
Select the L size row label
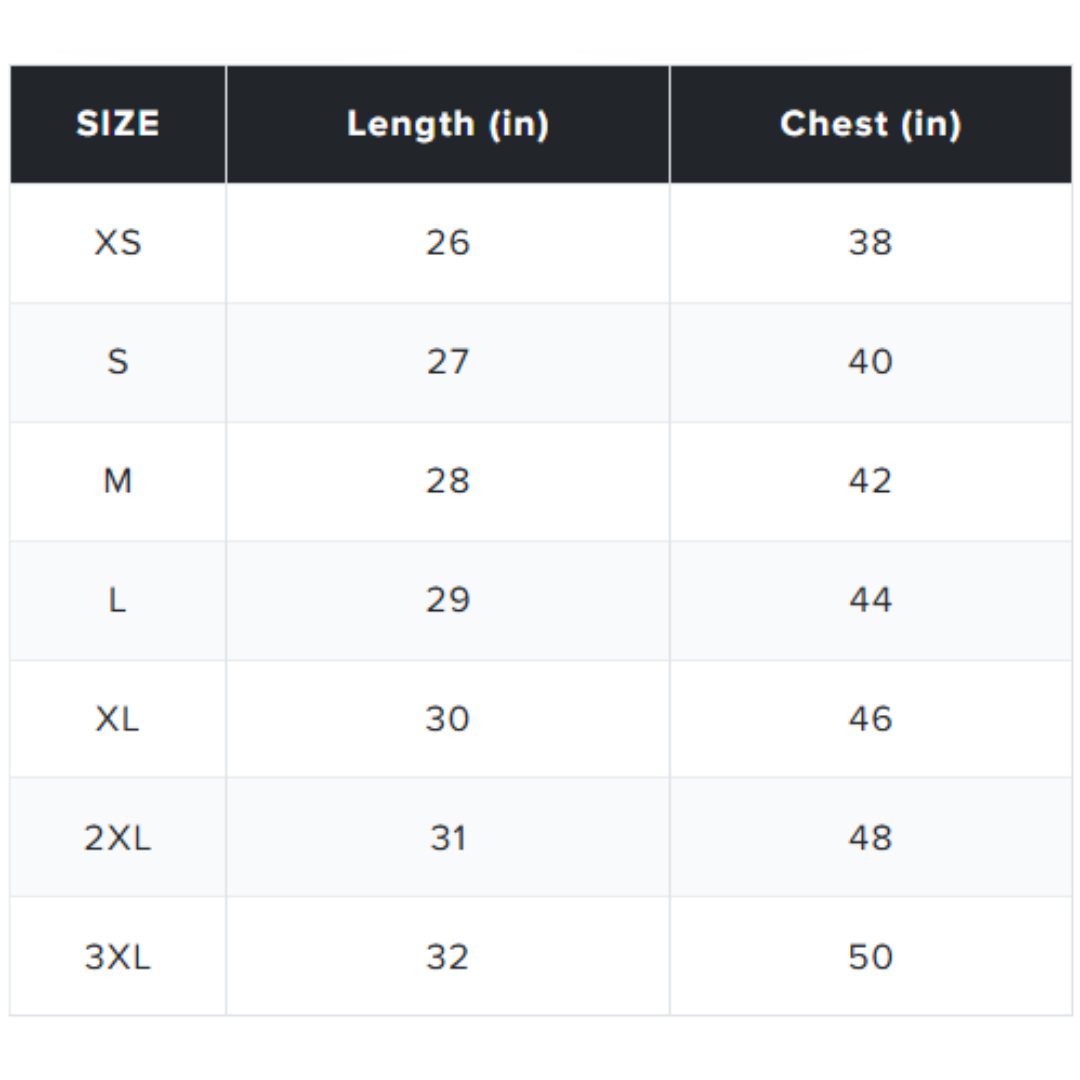118,600
